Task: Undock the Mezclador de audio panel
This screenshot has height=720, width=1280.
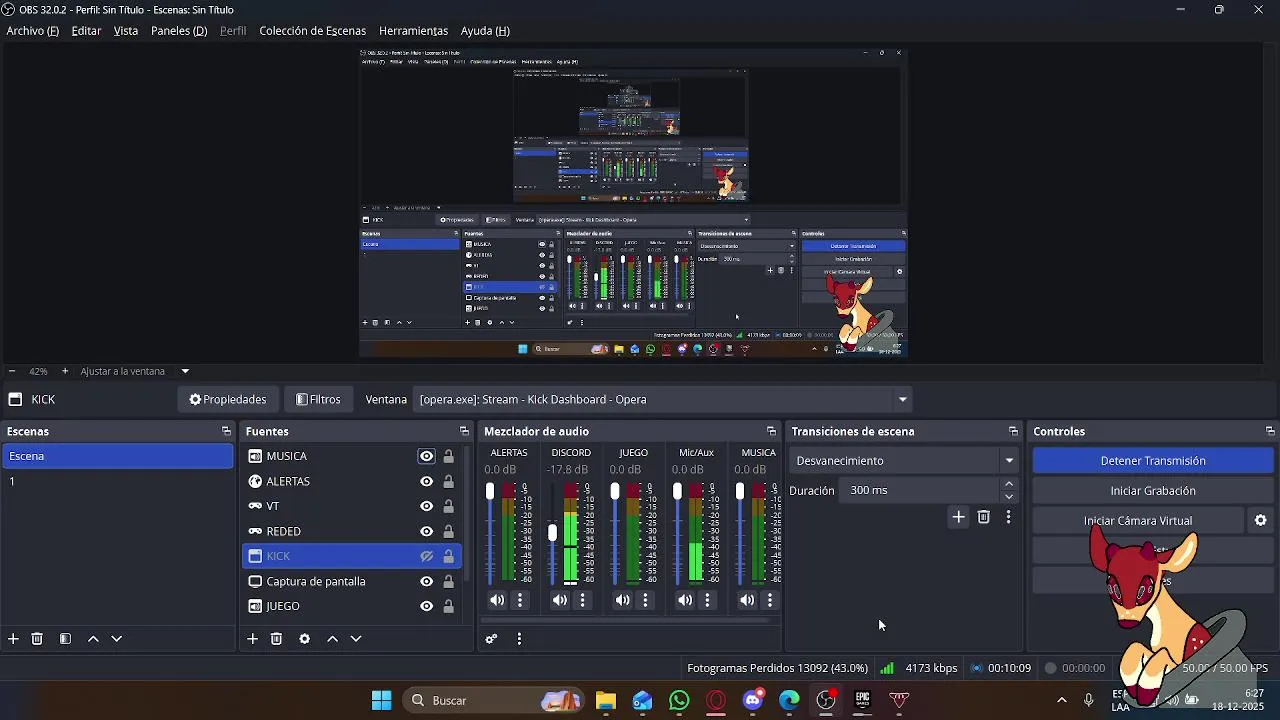Action: (771, 431)
